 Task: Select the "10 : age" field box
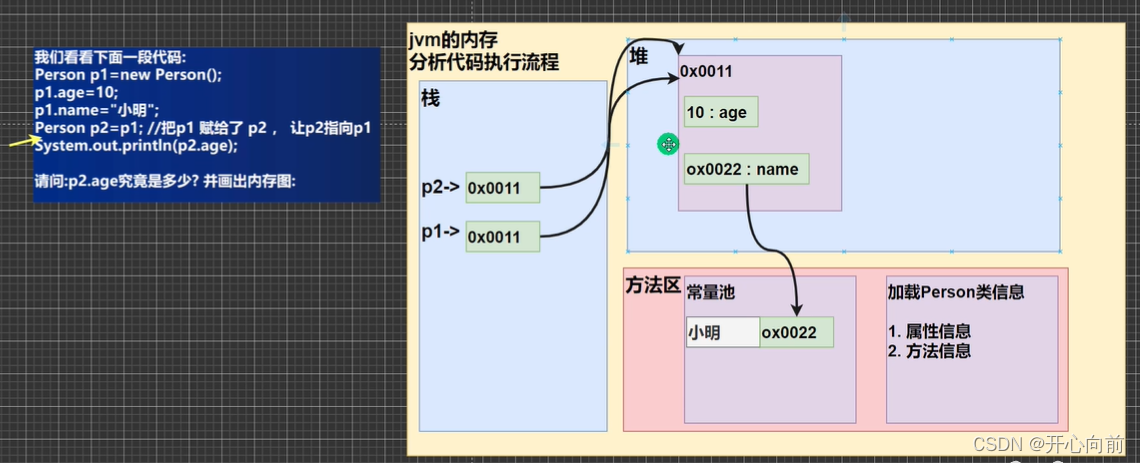tap(721, 111)
